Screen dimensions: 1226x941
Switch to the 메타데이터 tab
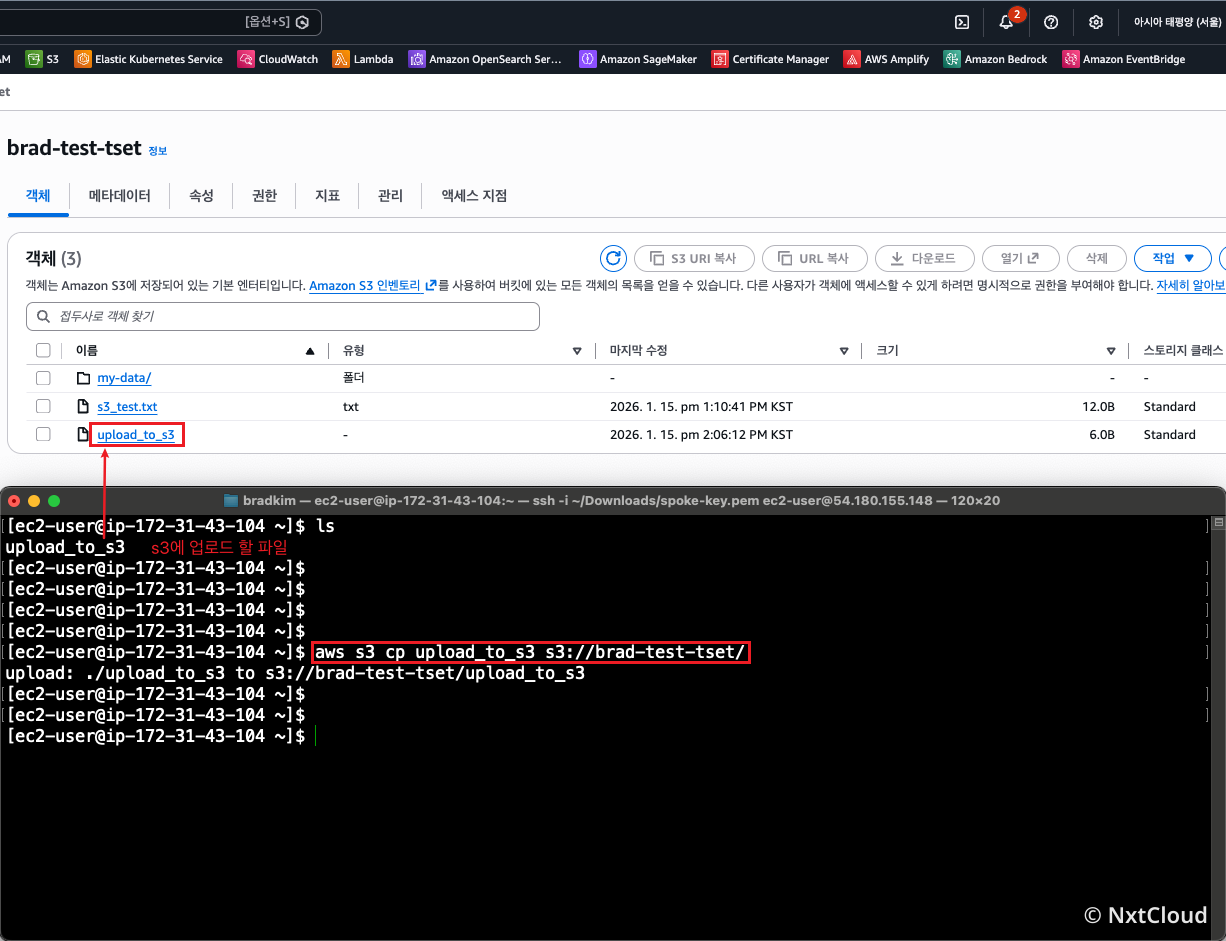point(120,196)
